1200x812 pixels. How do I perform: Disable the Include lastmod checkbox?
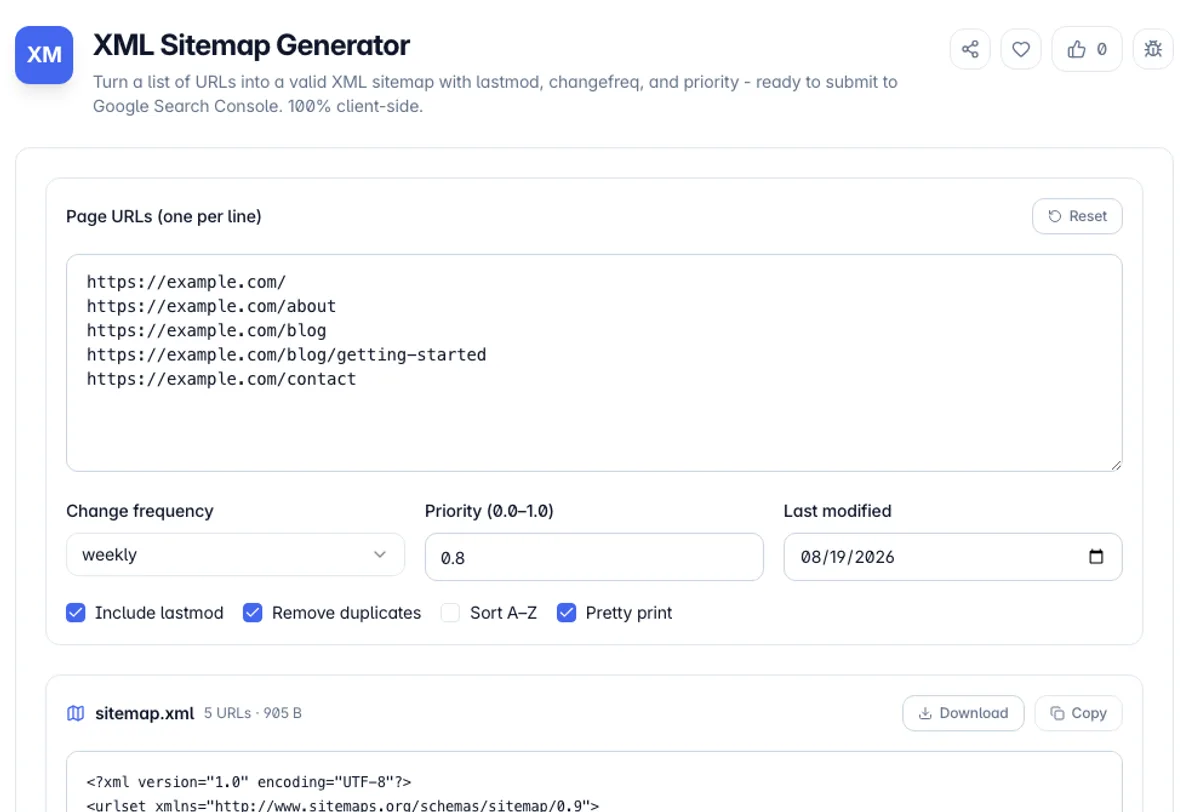pos(76,613)
